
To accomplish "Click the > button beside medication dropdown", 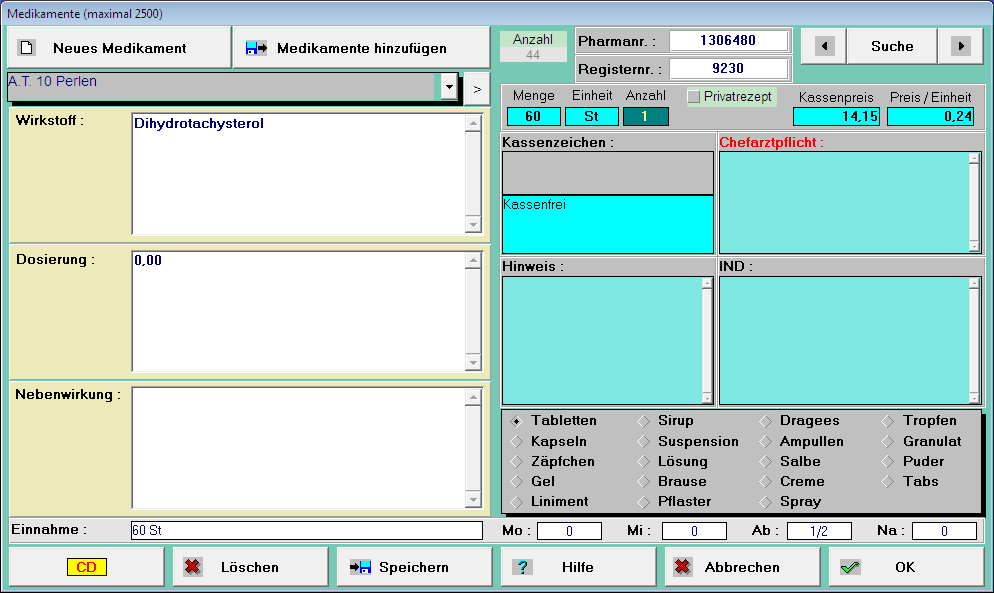I will tap(476, 88).
